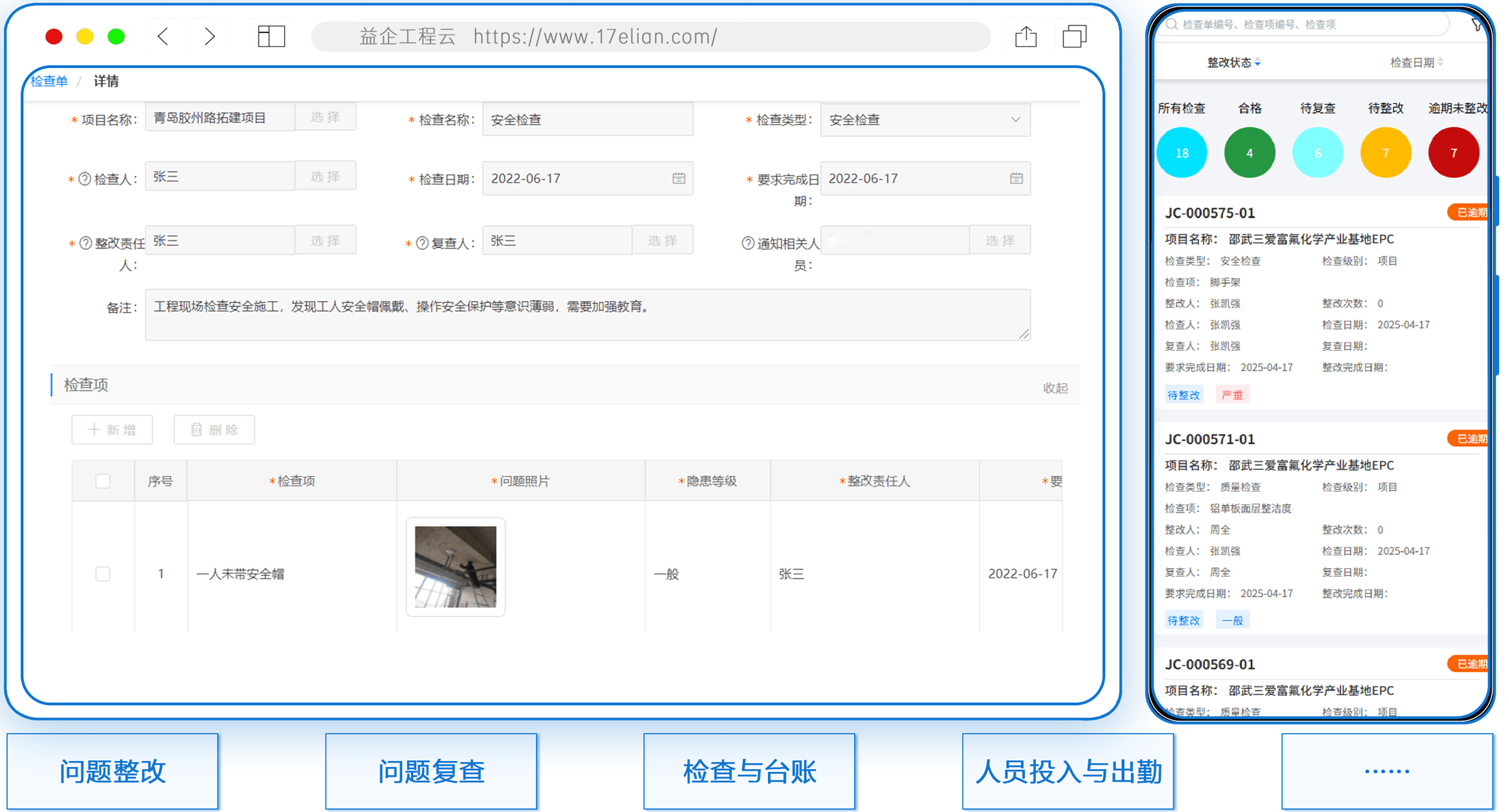Go back with the browser back arrow
This screenshot has width=1509, height=812.
[163, 37]
